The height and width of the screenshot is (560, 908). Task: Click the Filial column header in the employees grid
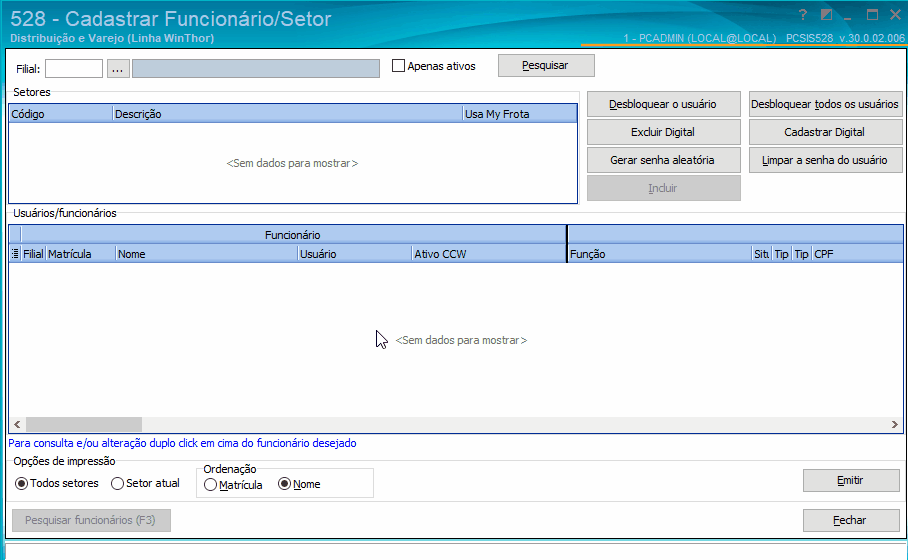point(34,254)
